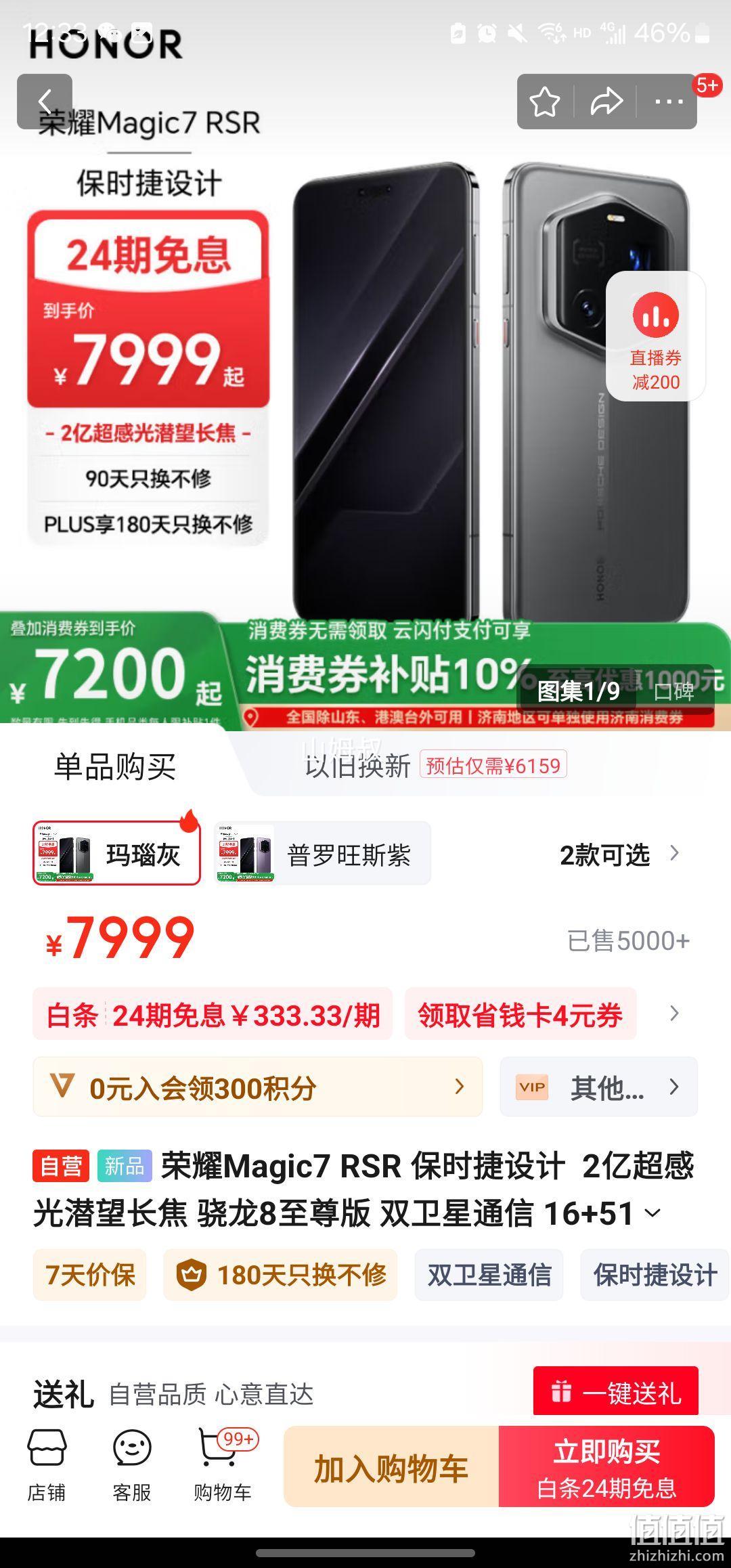Tap 立即购买 button
The height and width of the screenshot is (1568, 731).
coord(607,1466)
